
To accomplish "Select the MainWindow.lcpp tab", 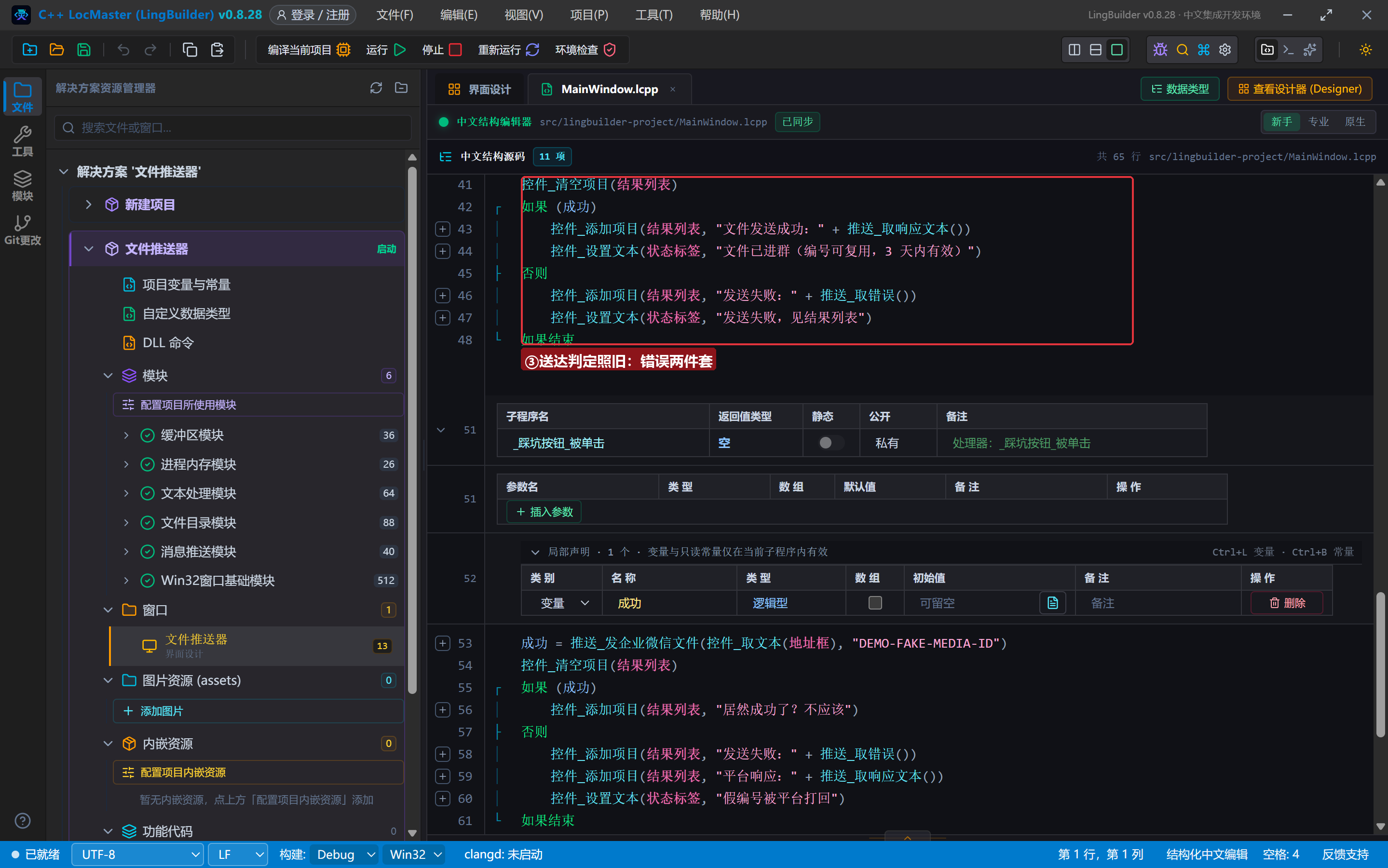I will [x=609, y=89].
